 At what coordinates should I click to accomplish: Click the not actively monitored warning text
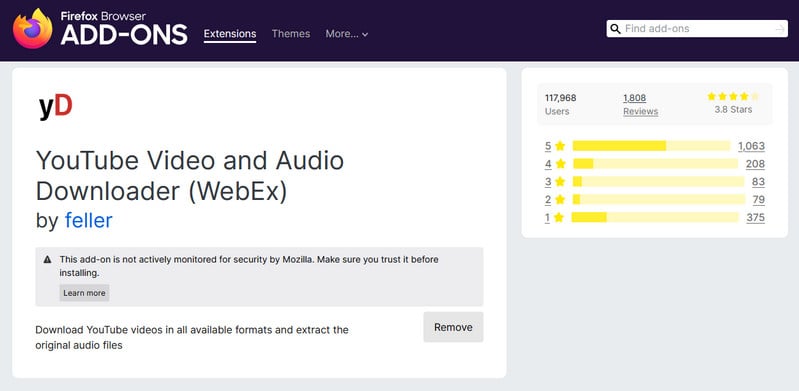[249, 266]
